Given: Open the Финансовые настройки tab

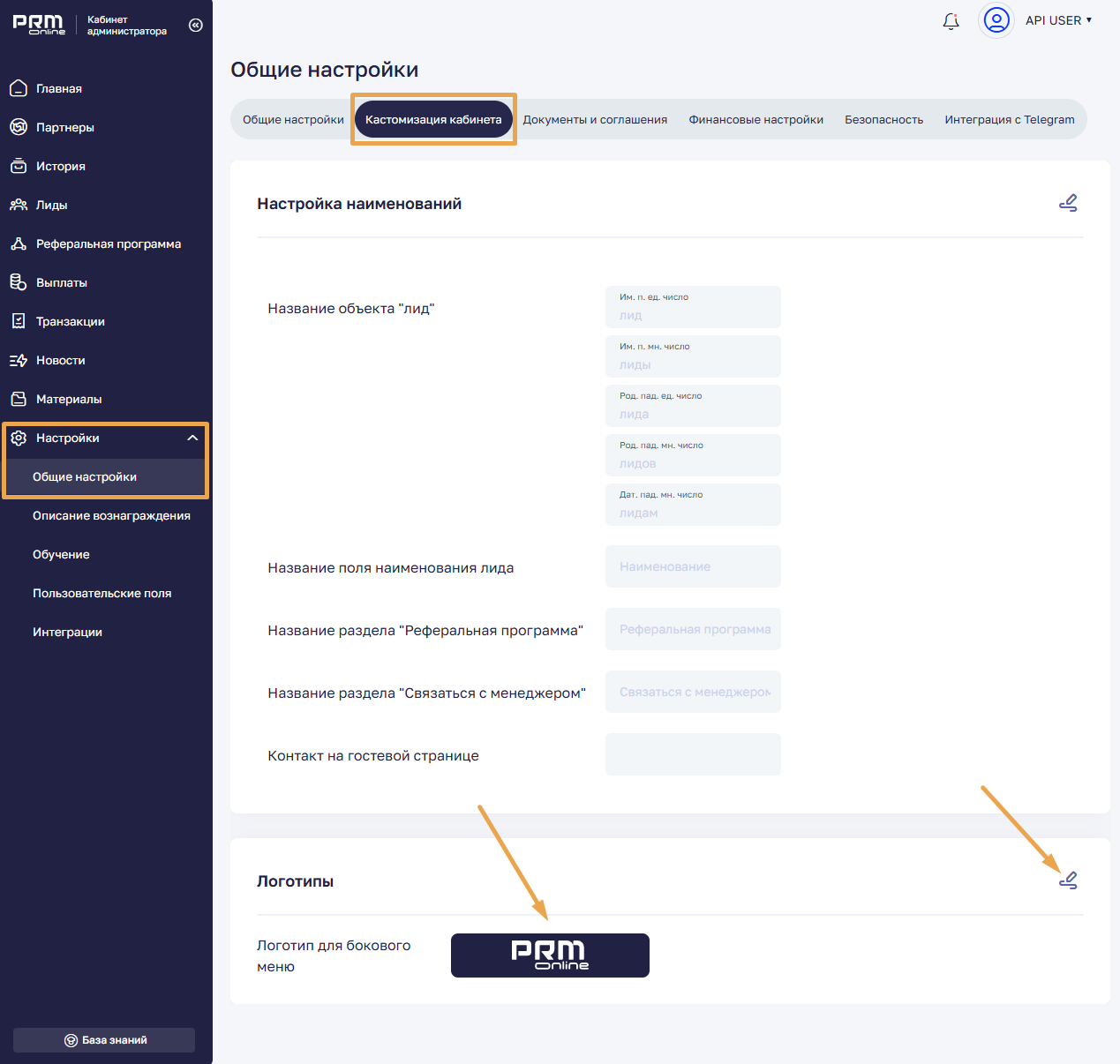Looking at the screenshot, I should (755, 120).
